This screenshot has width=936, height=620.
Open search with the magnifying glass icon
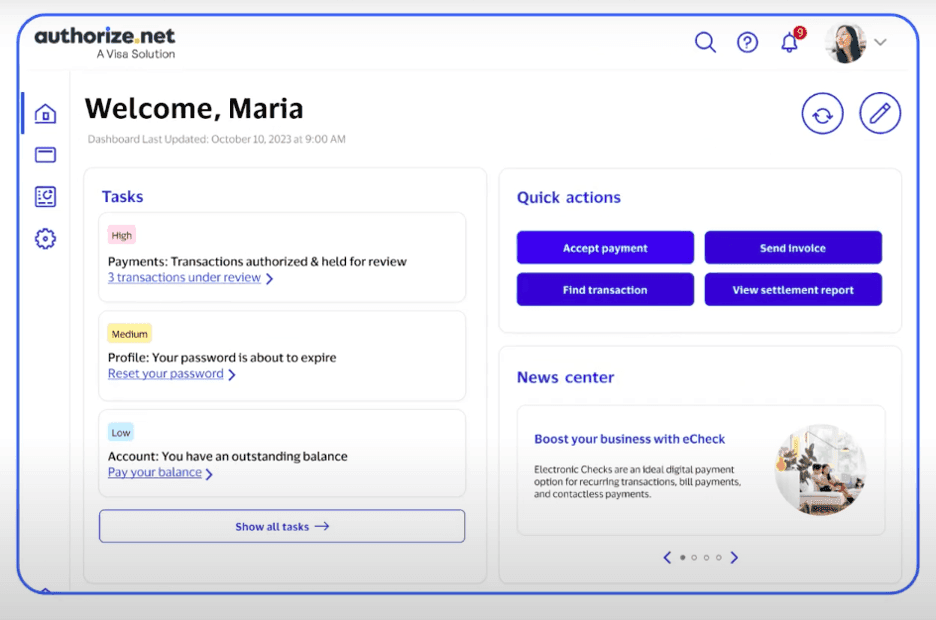(705, 42)
